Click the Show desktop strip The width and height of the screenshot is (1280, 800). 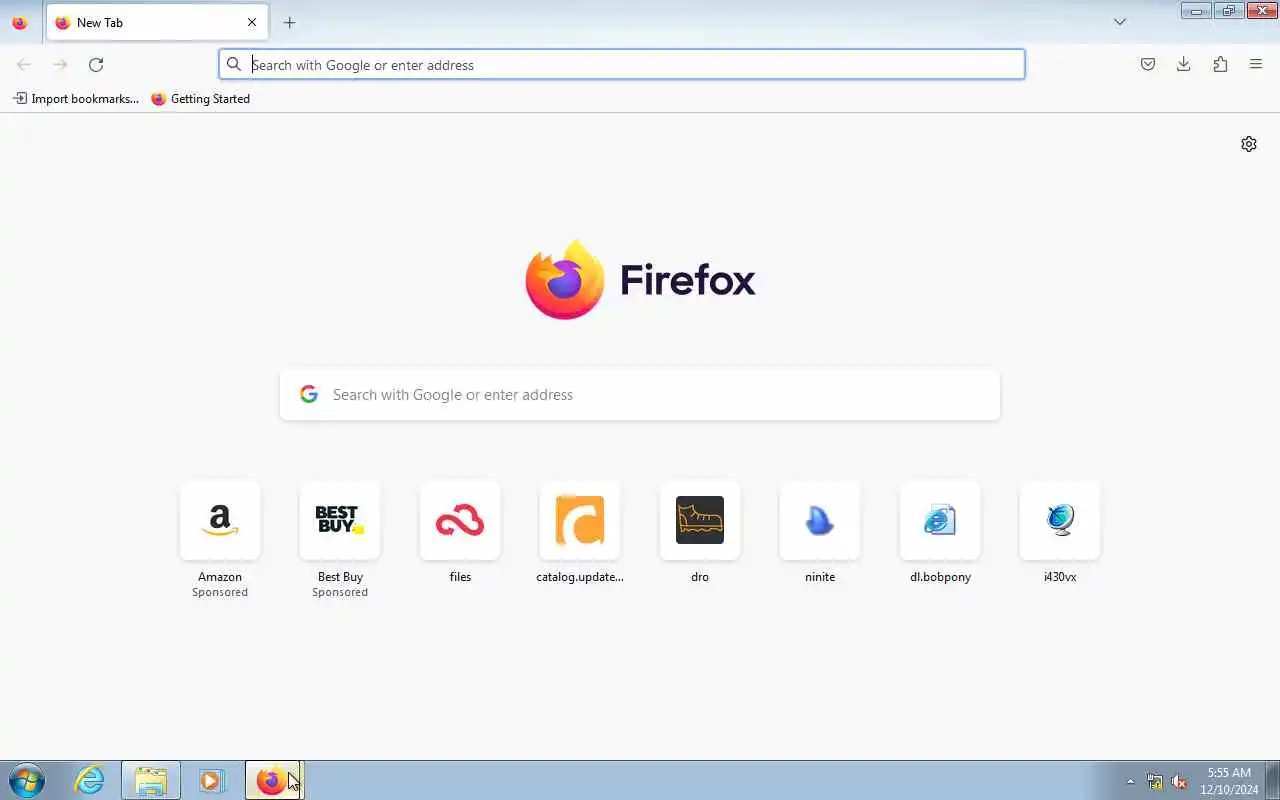(x=1272, y=780)
